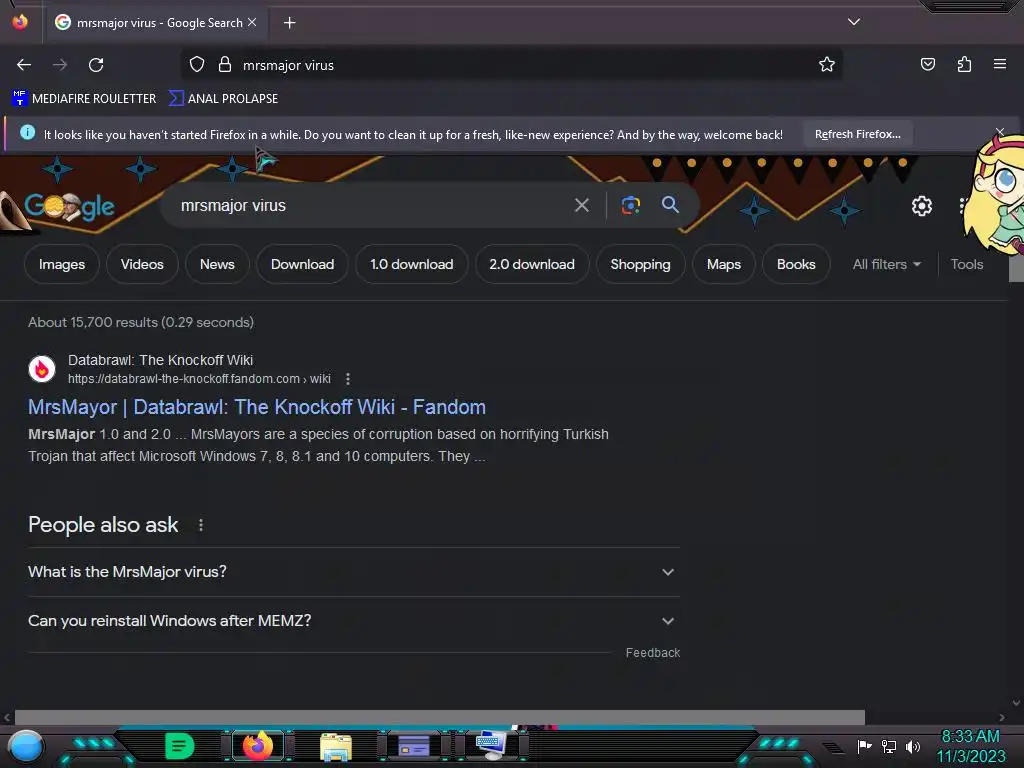Open the computer keyboard taskbar icon
The height and width of the screenshot is (768, 1024).
[x=491, y=744]
